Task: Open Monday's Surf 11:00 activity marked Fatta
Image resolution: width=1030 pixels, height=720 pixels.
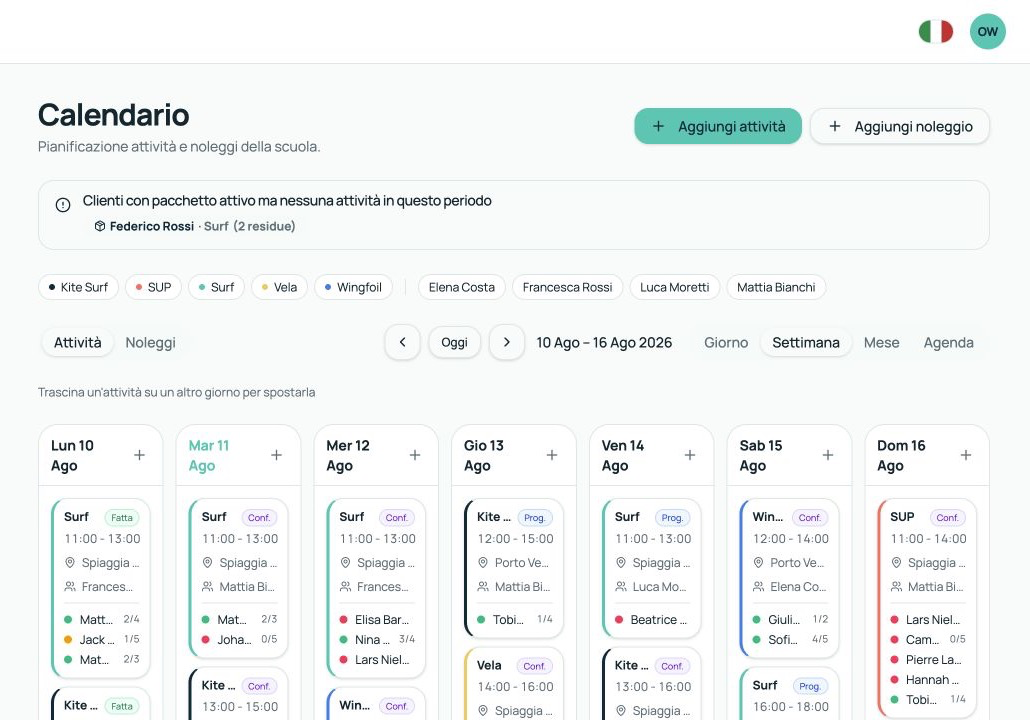Action: point(101,589)
